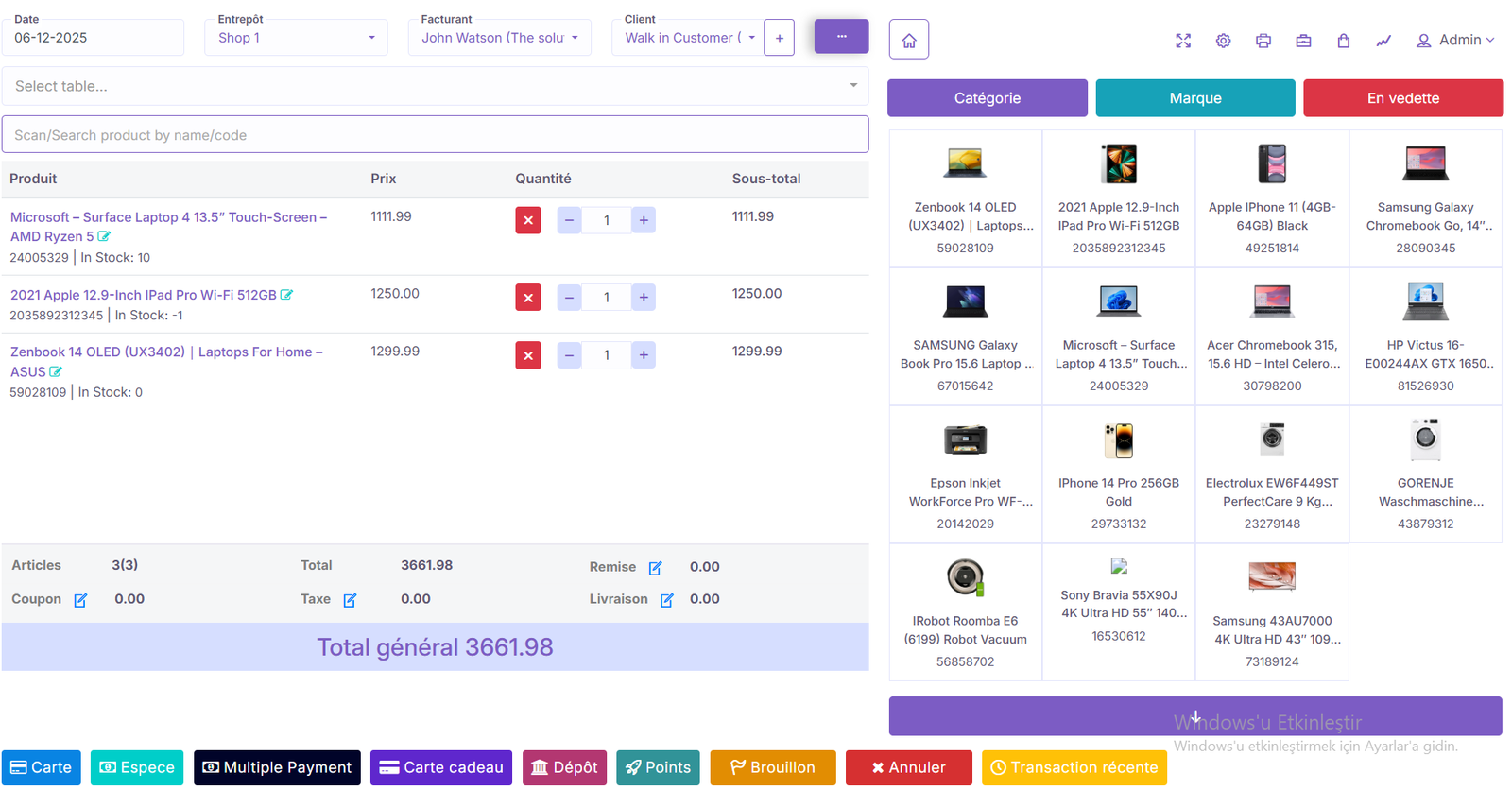The height and width of the screenshot is (790, 1512).
Task: Open the briefcase icon in header
Action: pos(1303,41)
